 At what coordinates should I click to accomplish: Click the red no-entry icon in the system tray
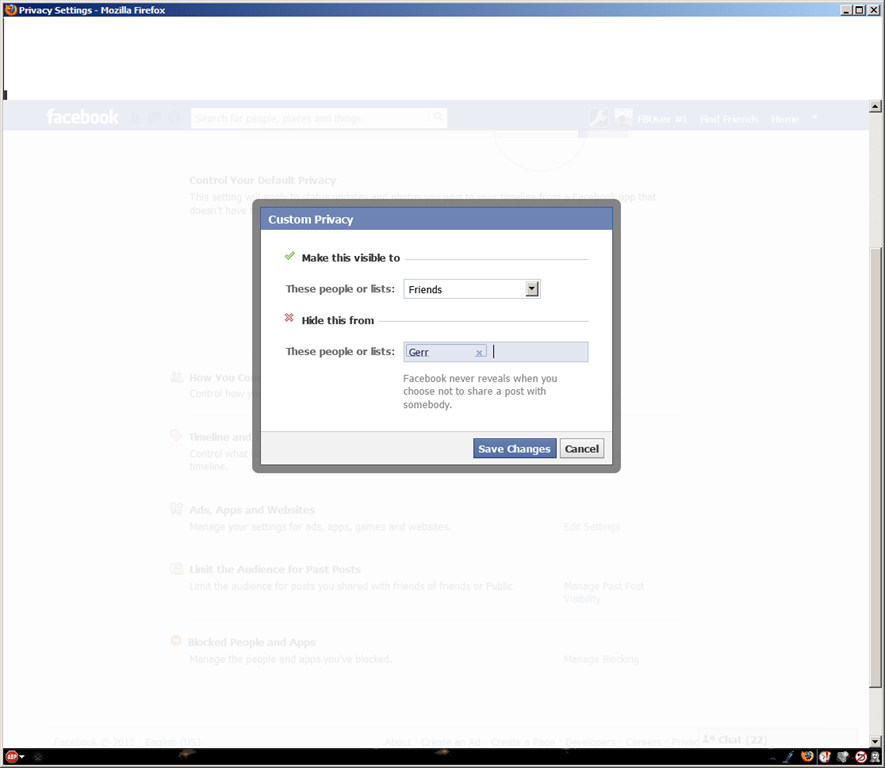click(x=861, y=757)
